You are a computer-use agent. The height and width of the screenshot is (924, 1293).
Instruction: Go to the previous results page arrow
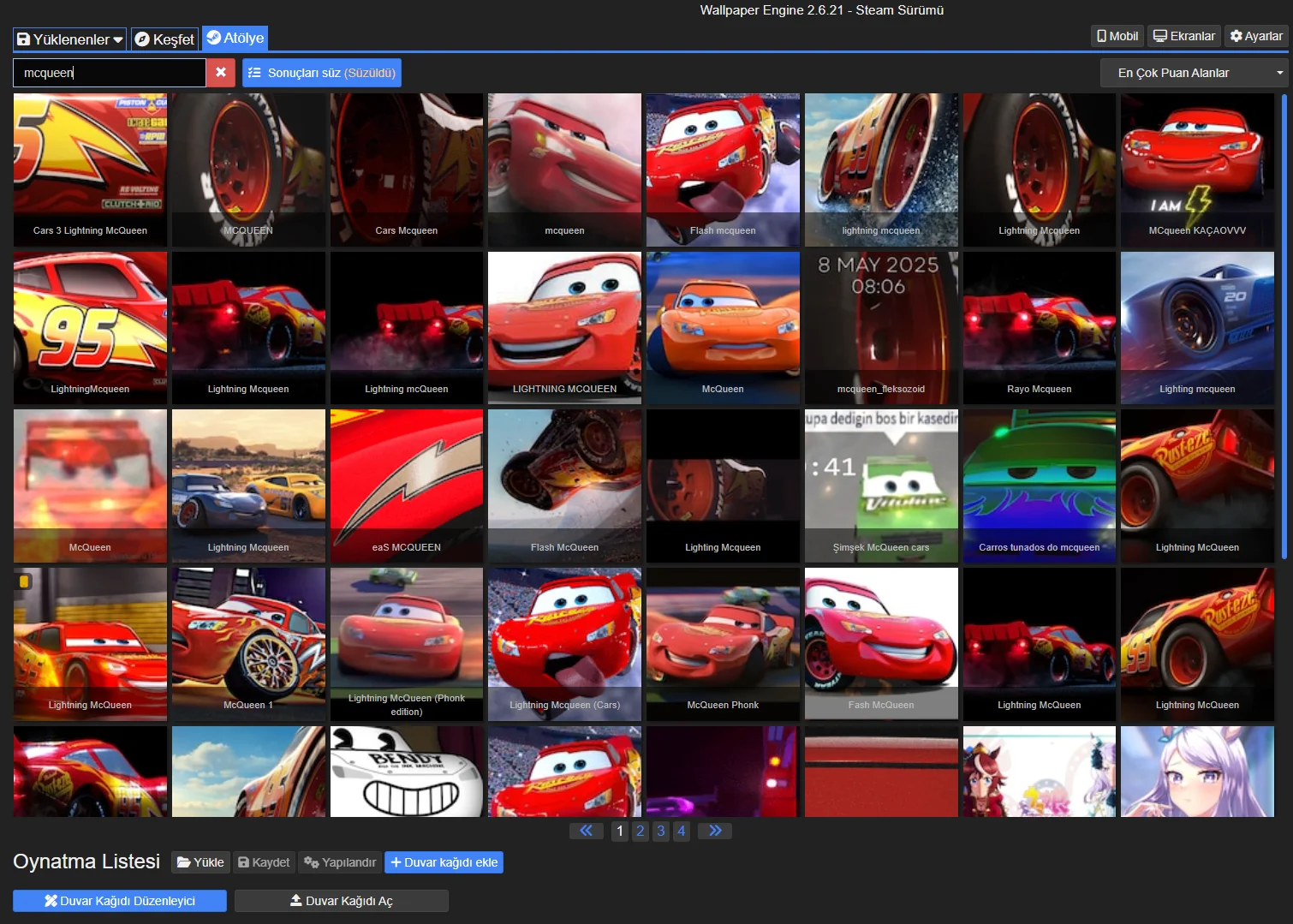(587, 831)
